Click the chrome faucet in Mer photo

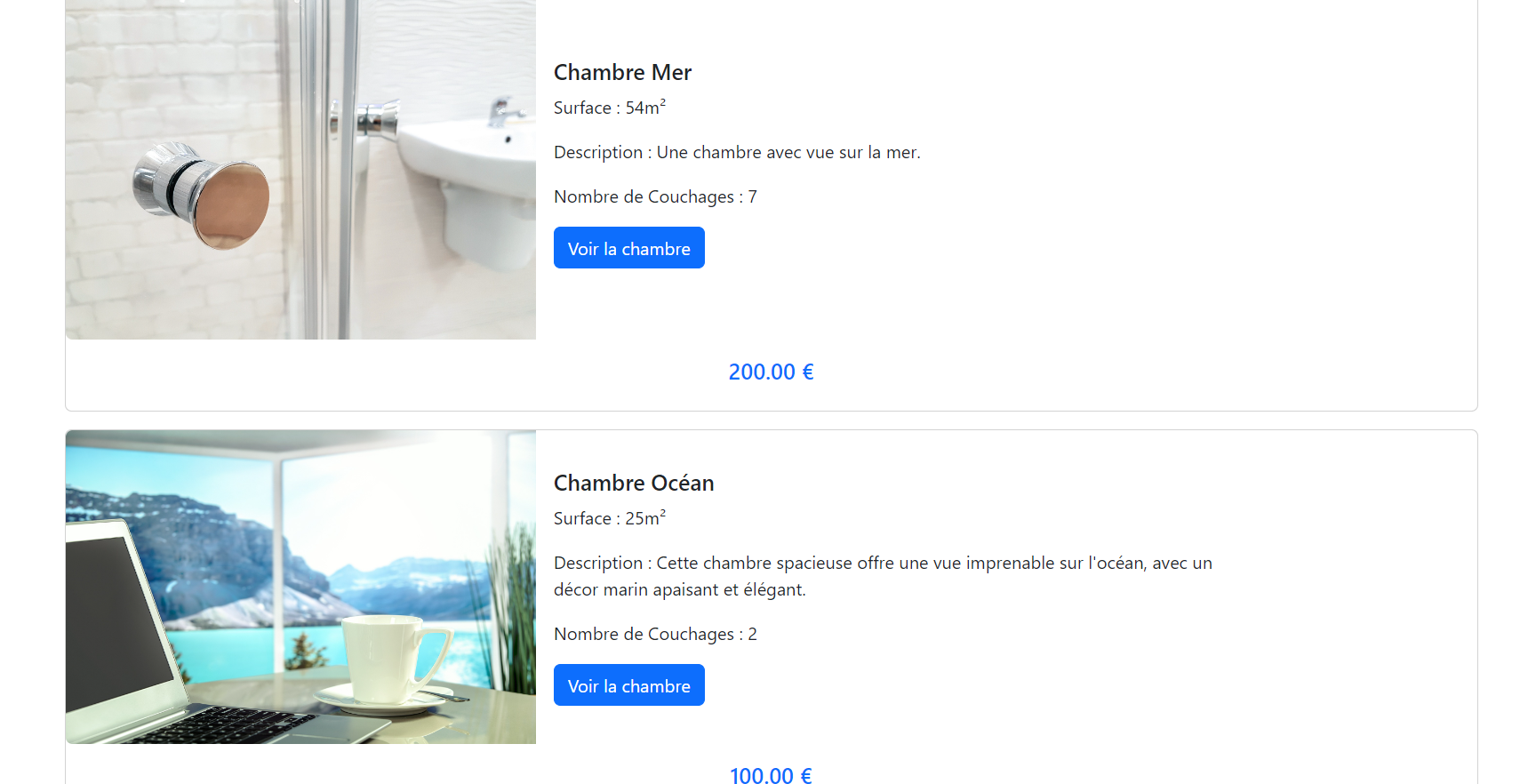coord(504,112)
